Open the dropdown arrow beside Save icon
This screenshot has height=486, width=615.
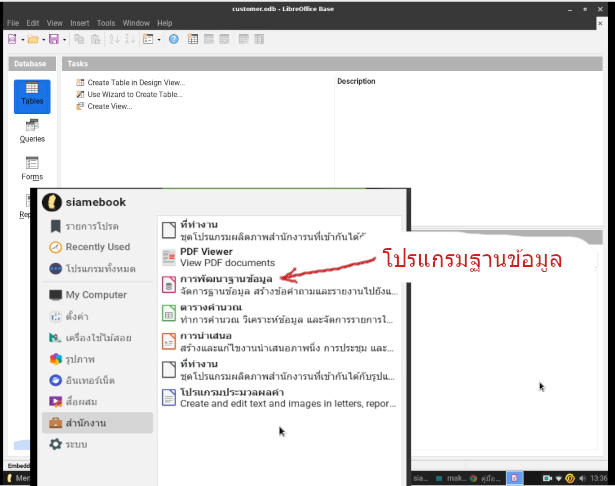pyautogui.click(x=64, y=40)
